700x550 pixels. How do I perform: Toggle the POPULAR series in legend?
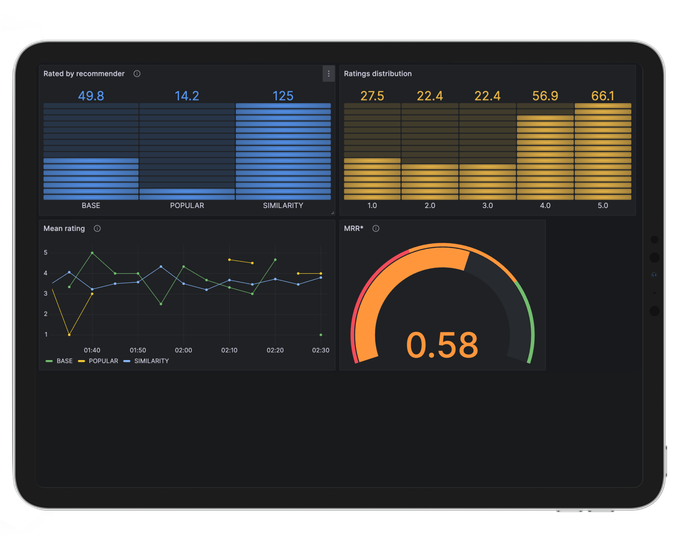click(100, 361)
